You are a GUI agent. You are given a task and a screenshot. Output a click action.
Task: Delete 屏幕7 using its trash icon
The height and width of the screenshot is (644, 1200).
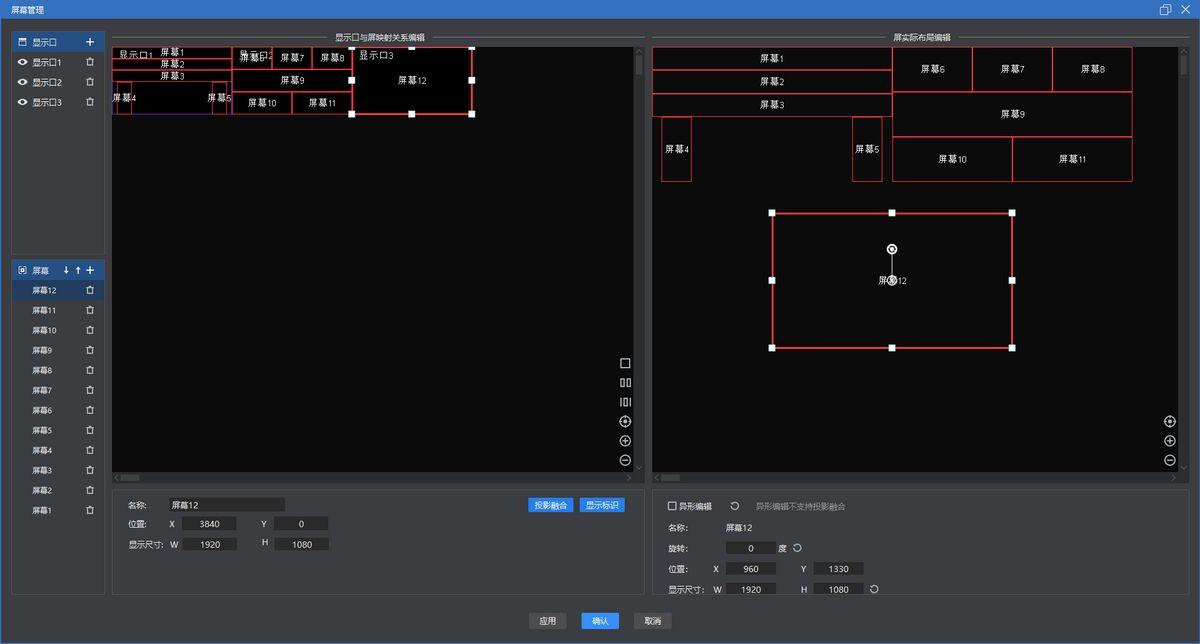tap(90, 390)
